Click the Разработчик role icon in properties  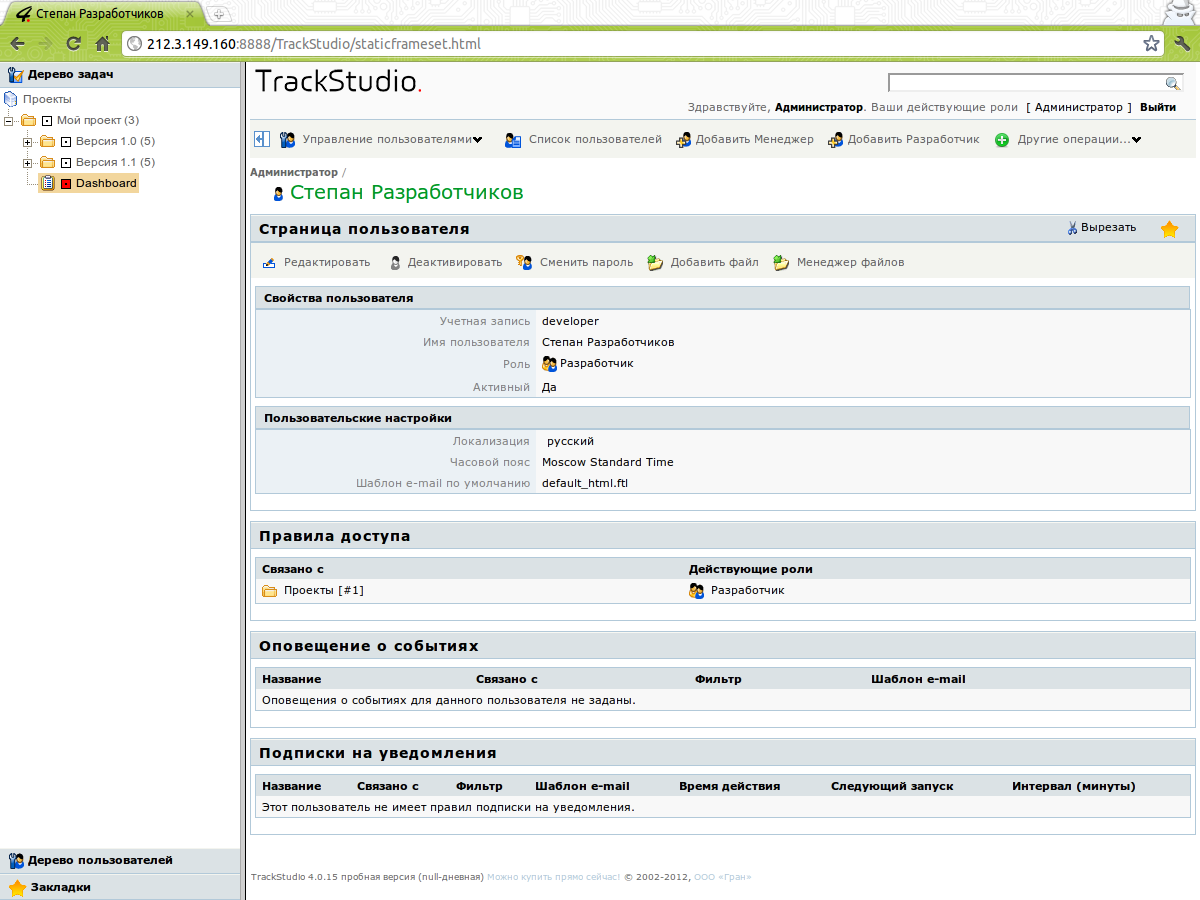(549, 364)
